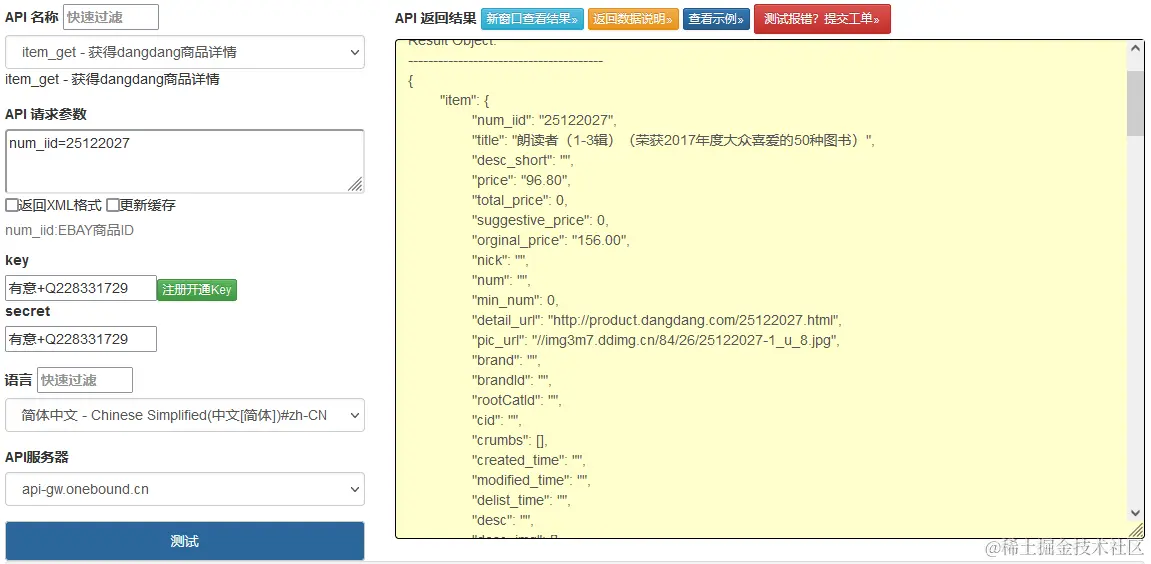
Task: Click the item_get description text below dropdown
Action: point(112,79)
